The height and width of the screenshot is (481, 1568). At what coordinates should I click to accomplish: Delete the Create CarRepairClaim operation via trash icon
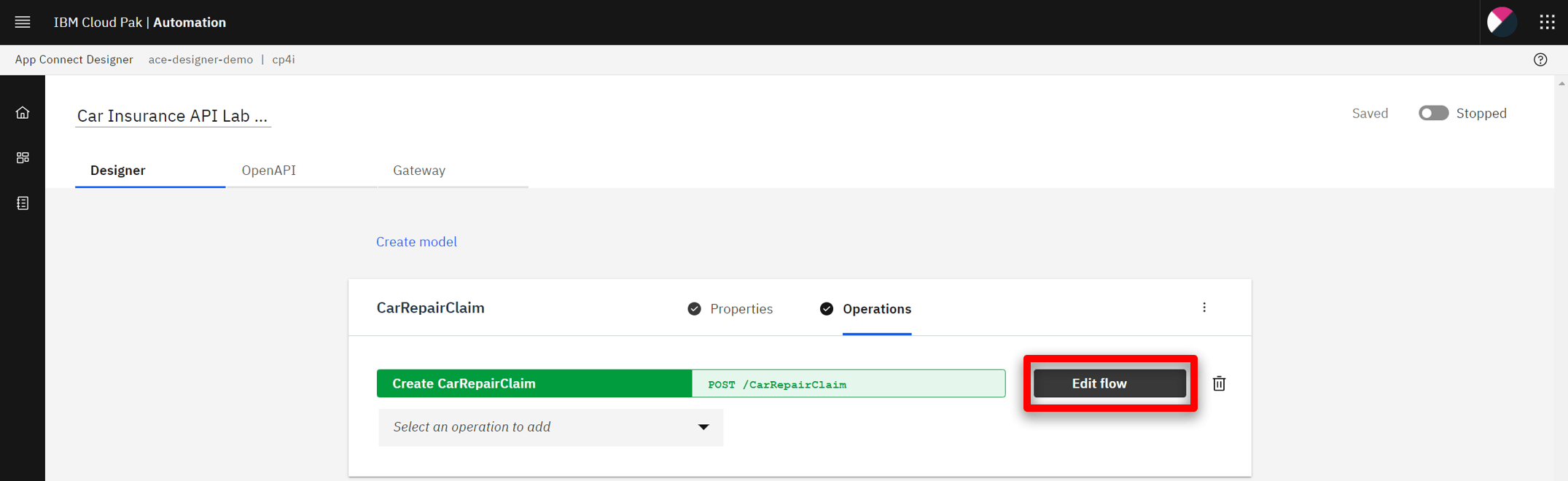[1219, 383]
